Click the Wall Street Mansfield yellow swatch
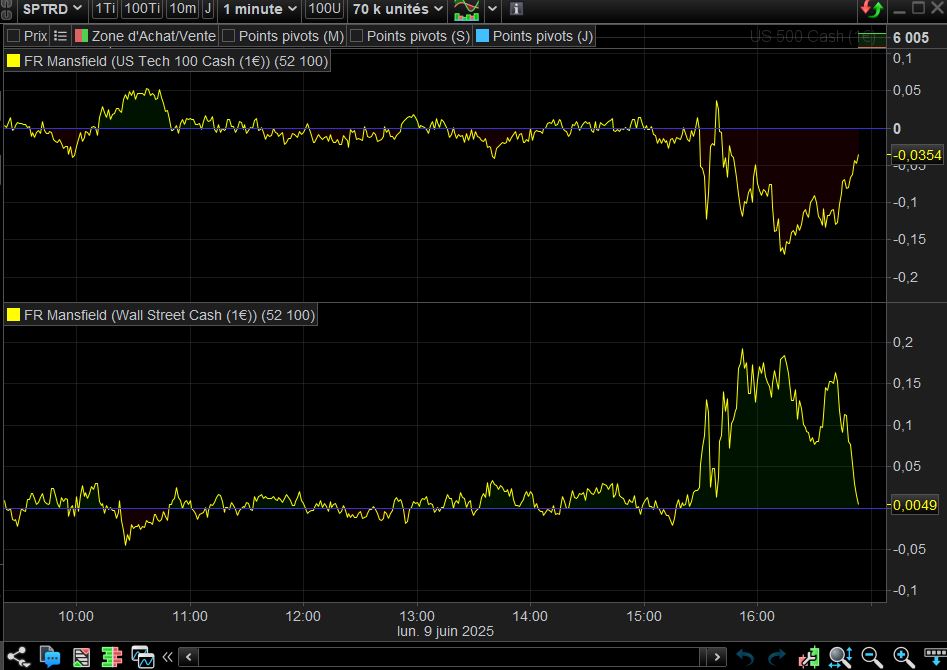This screenshot has height=670, width=947. [x=13, y=315]
